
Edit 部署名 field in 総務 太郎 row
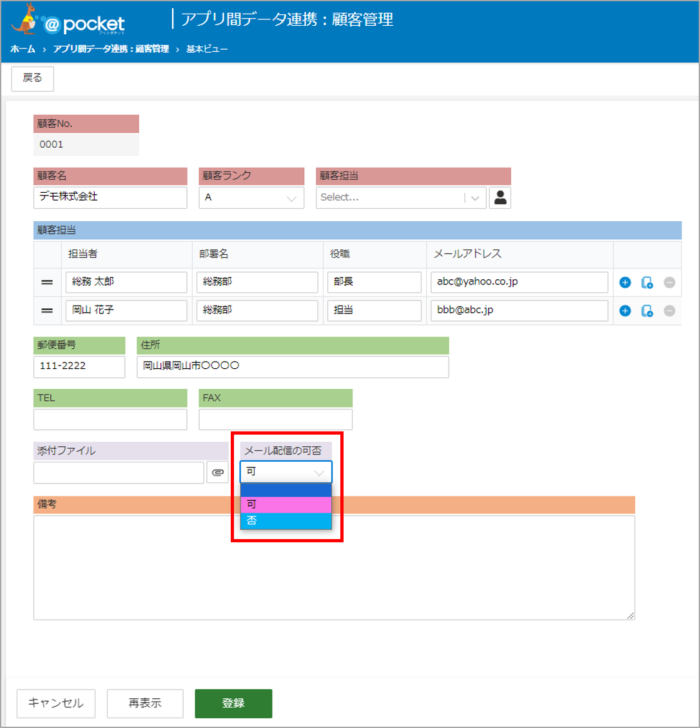257,282
